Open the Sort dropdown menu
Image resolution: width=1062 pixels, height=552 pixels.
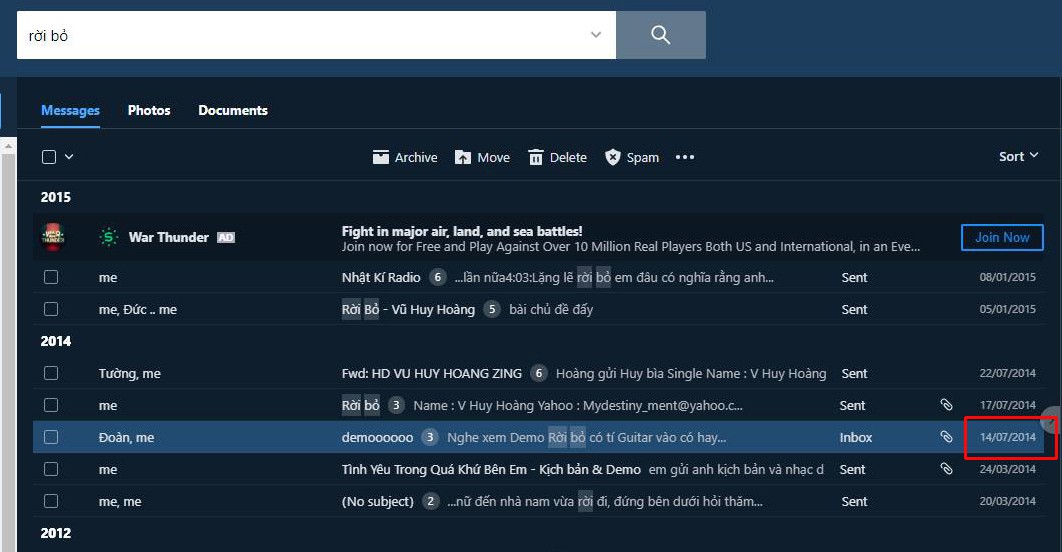pyautogui.click(x=1018, y=156)
